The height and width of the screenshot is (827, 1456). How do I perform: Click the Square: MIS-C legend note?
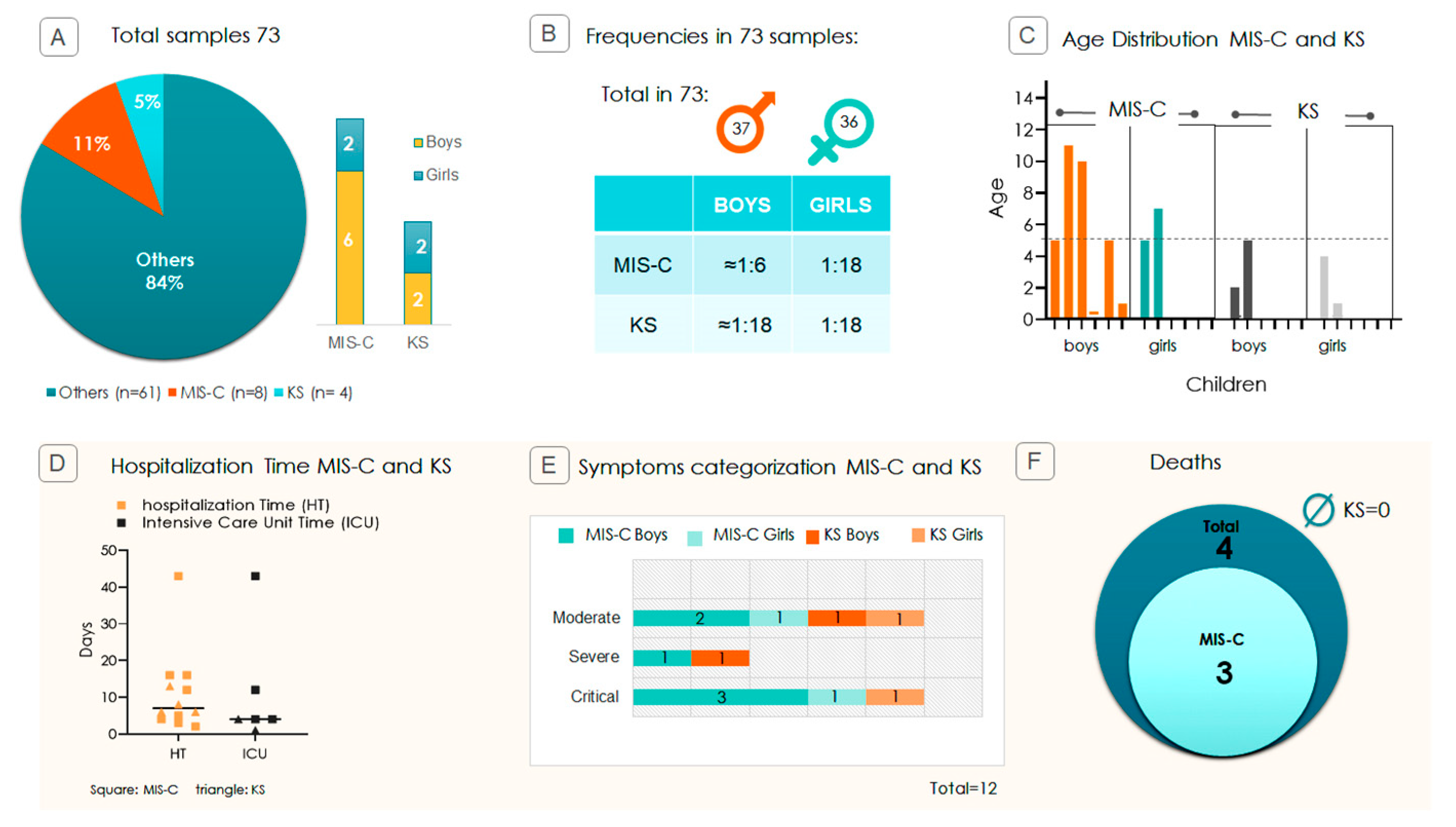coord(134,790)
